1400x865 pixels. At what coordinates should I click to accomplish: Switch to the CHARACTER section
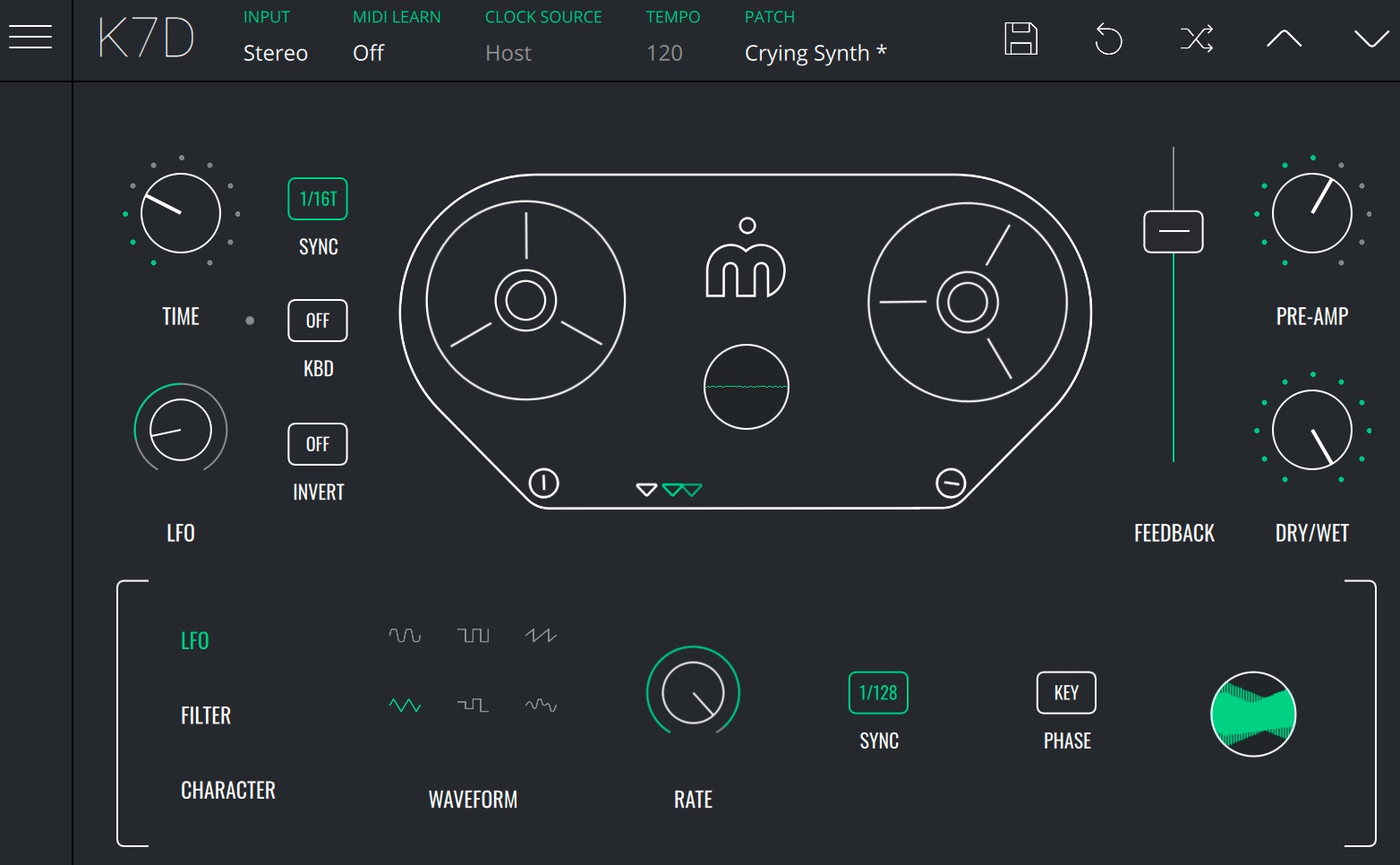(x=228, y=791)
